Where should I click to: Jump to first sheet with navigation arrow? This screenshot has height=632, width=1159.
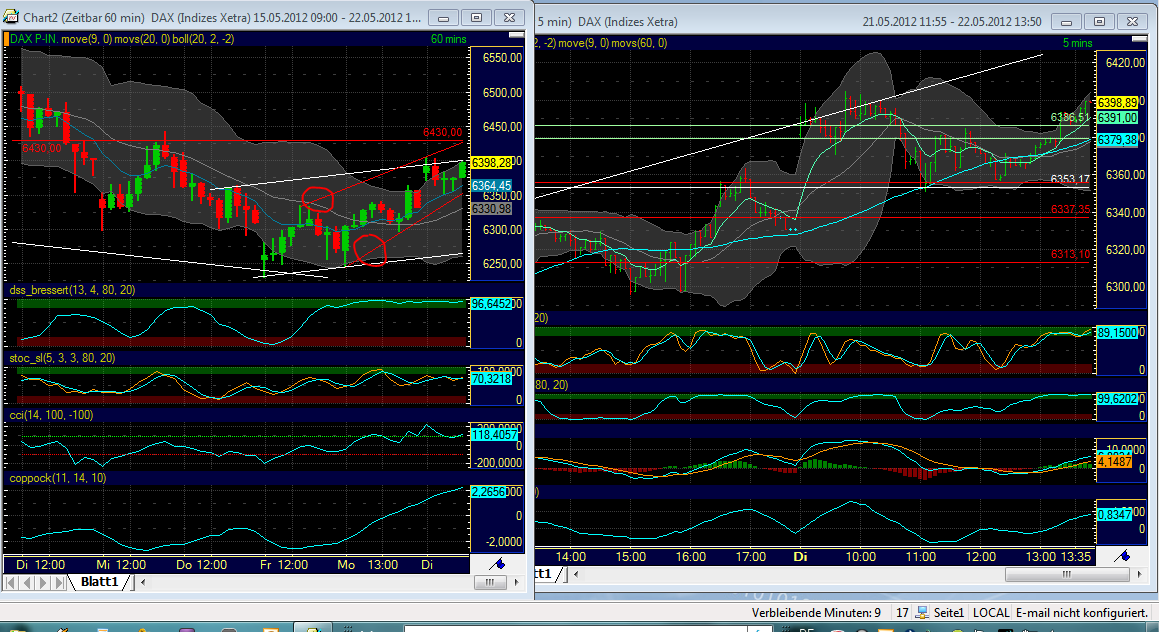[x=12, y=582]
